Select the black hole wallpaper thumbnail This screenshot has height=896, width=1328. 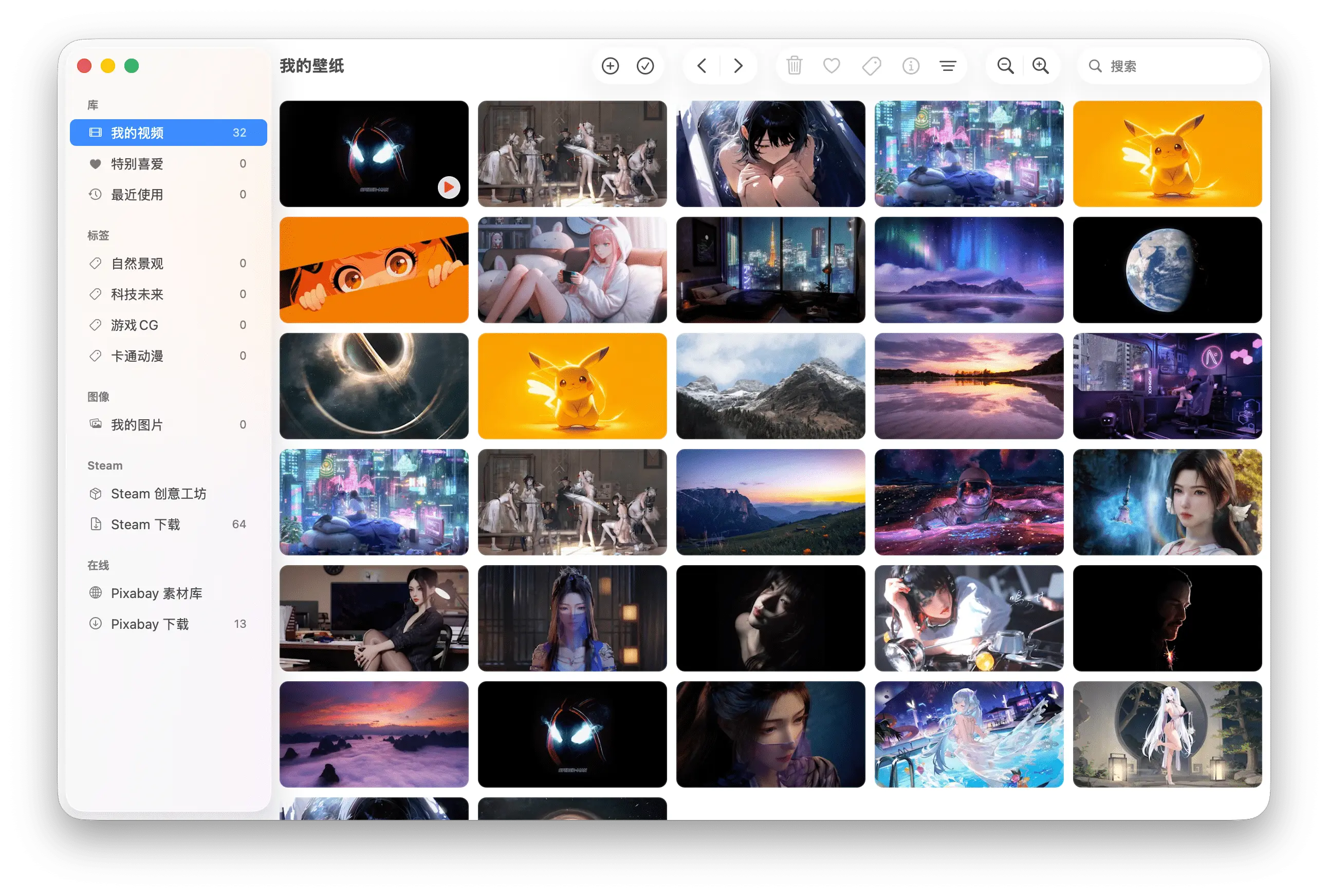tap(374, 386)
